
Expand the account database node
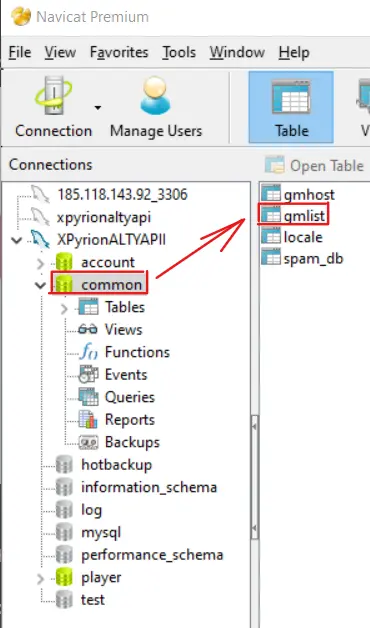click(x=40, y=263)
